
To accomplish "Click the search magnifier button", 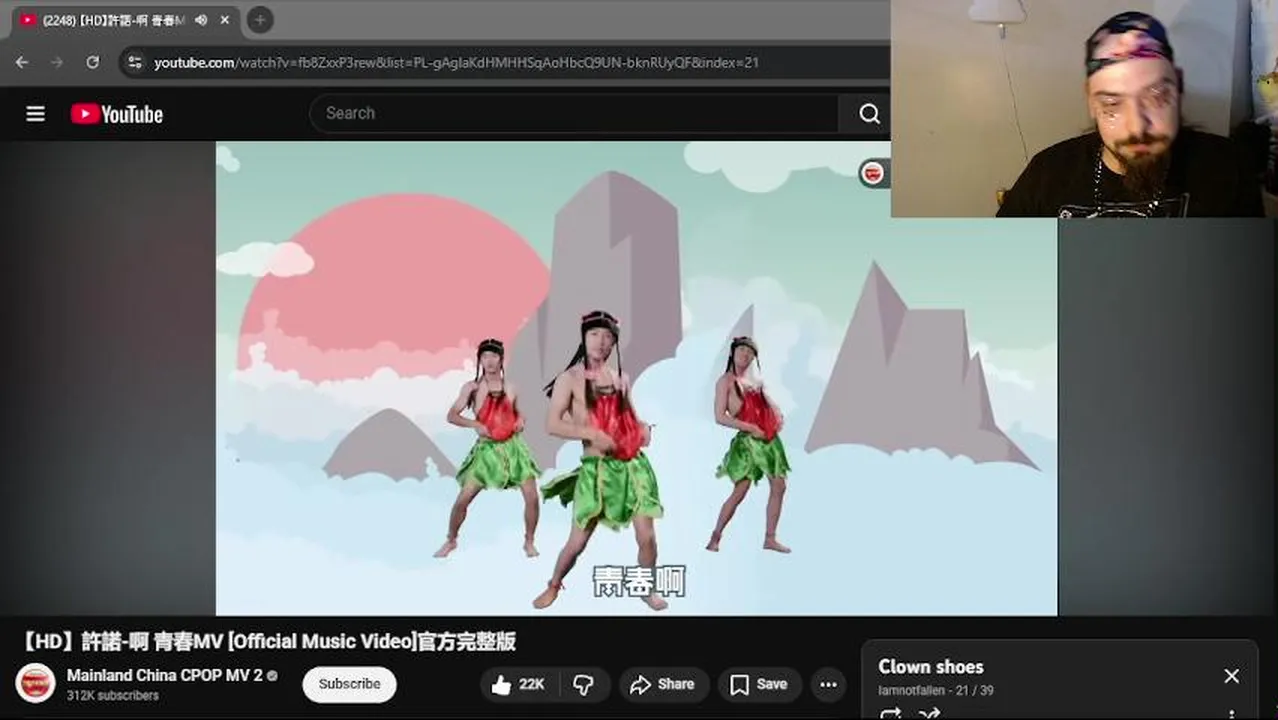I will tap(869, 114).
